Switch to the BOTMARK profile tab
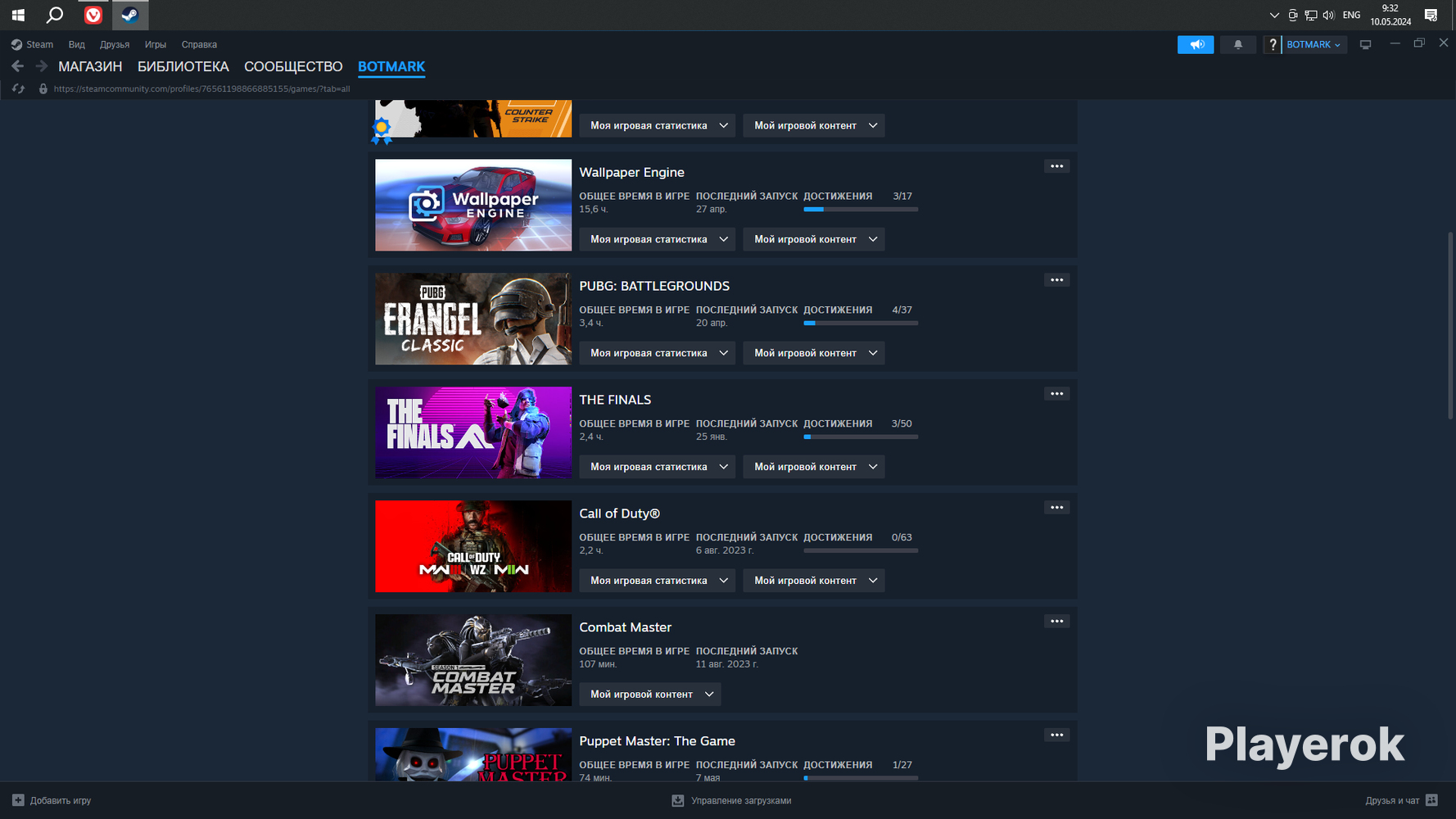 click(x=391, y=66)
